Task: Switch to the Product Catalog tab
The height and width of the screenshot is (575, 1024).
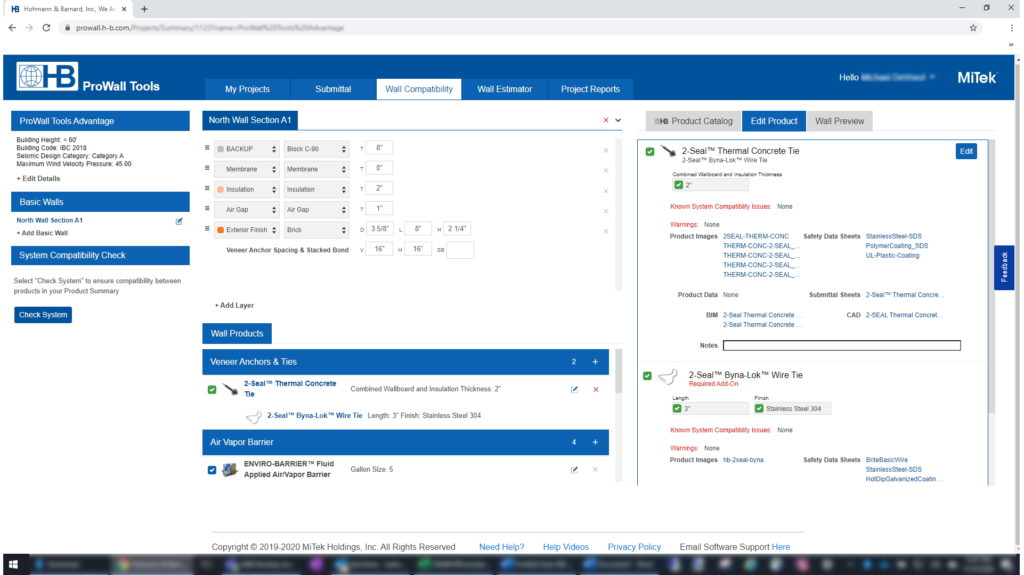Action: [694, 121]
